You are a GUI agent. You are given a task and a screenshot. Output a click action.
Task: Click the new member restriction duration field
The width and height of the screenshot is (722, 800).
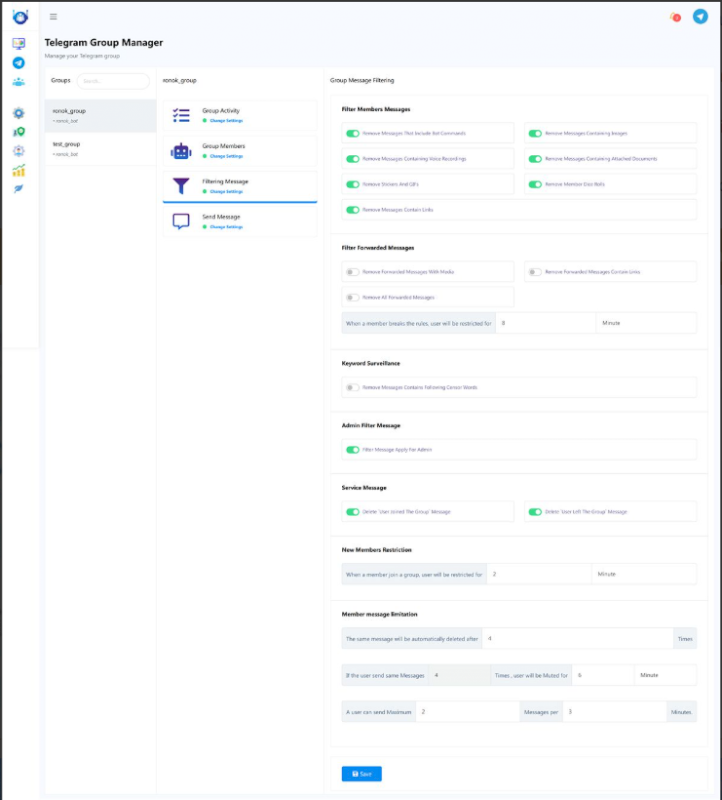(539, 574)
